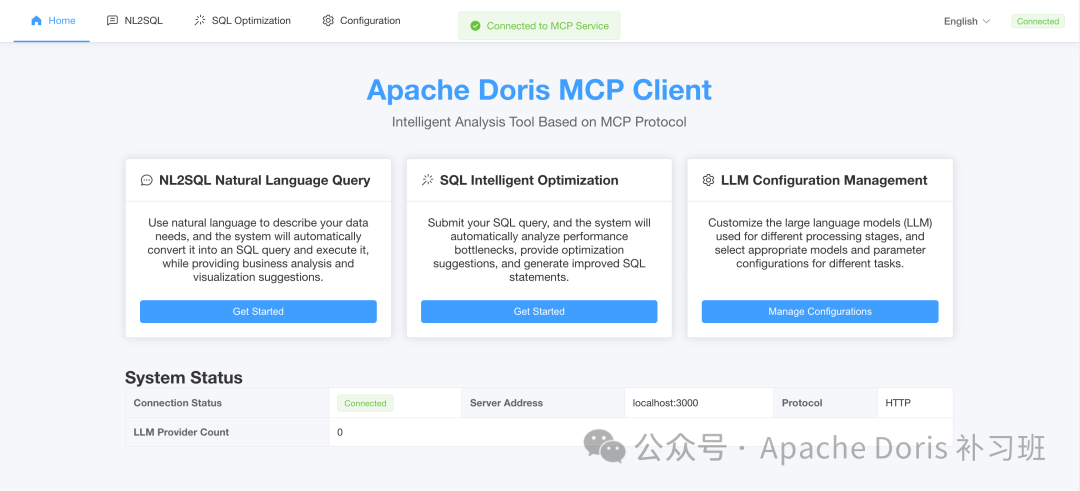Click the LLM Provider Count label
The height and width of the screenshot is (491, 1080).
coord(181,432)
